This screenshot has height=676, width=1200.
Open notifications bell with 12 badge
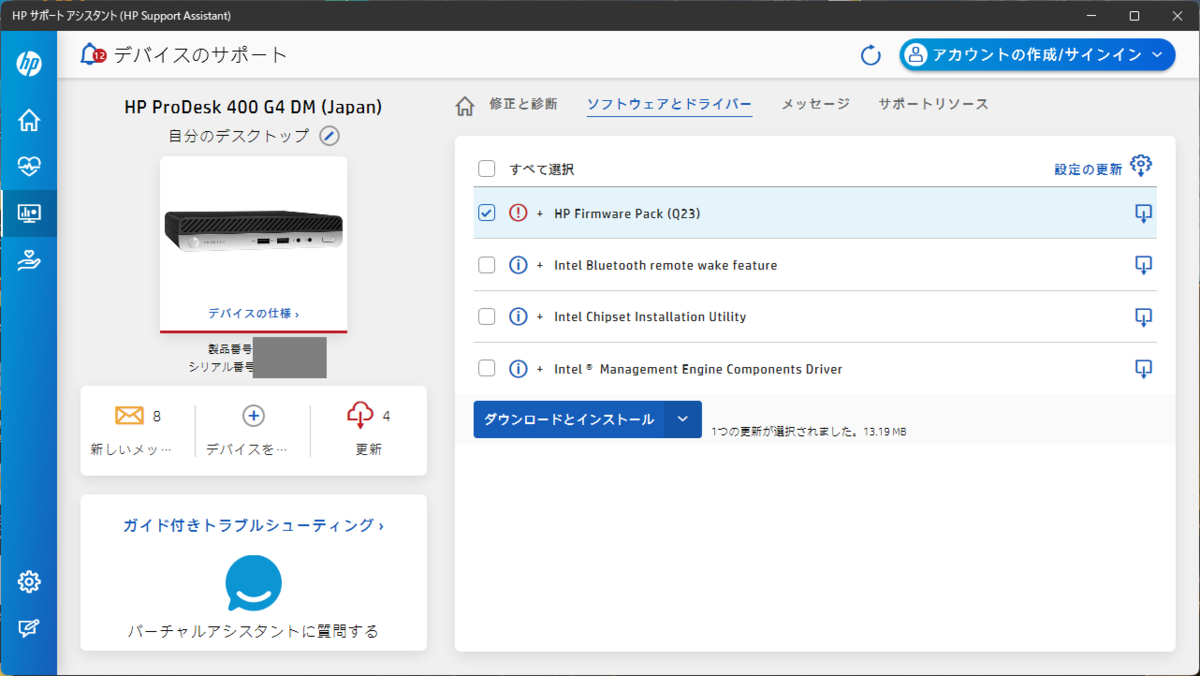pyautogui.click(x=93, y=55)
